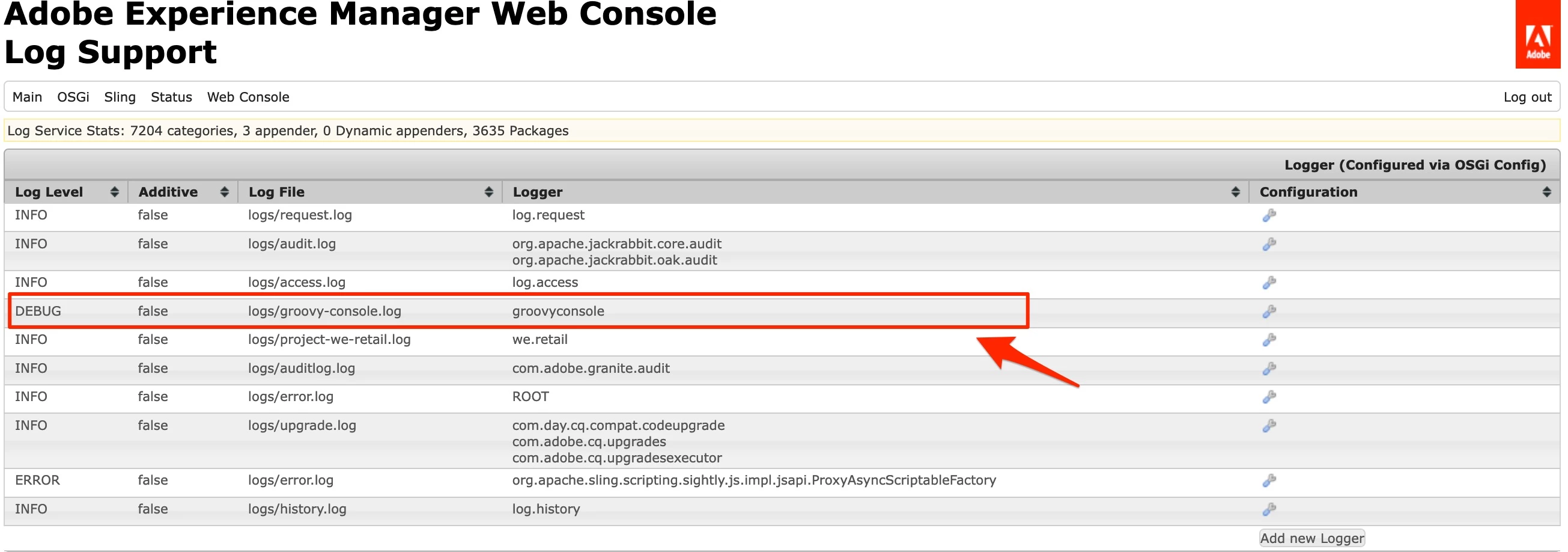Screen dimensions: 1568x552
Task: Open configuration wrench for log.request logger
Action: coord(1269,215)
